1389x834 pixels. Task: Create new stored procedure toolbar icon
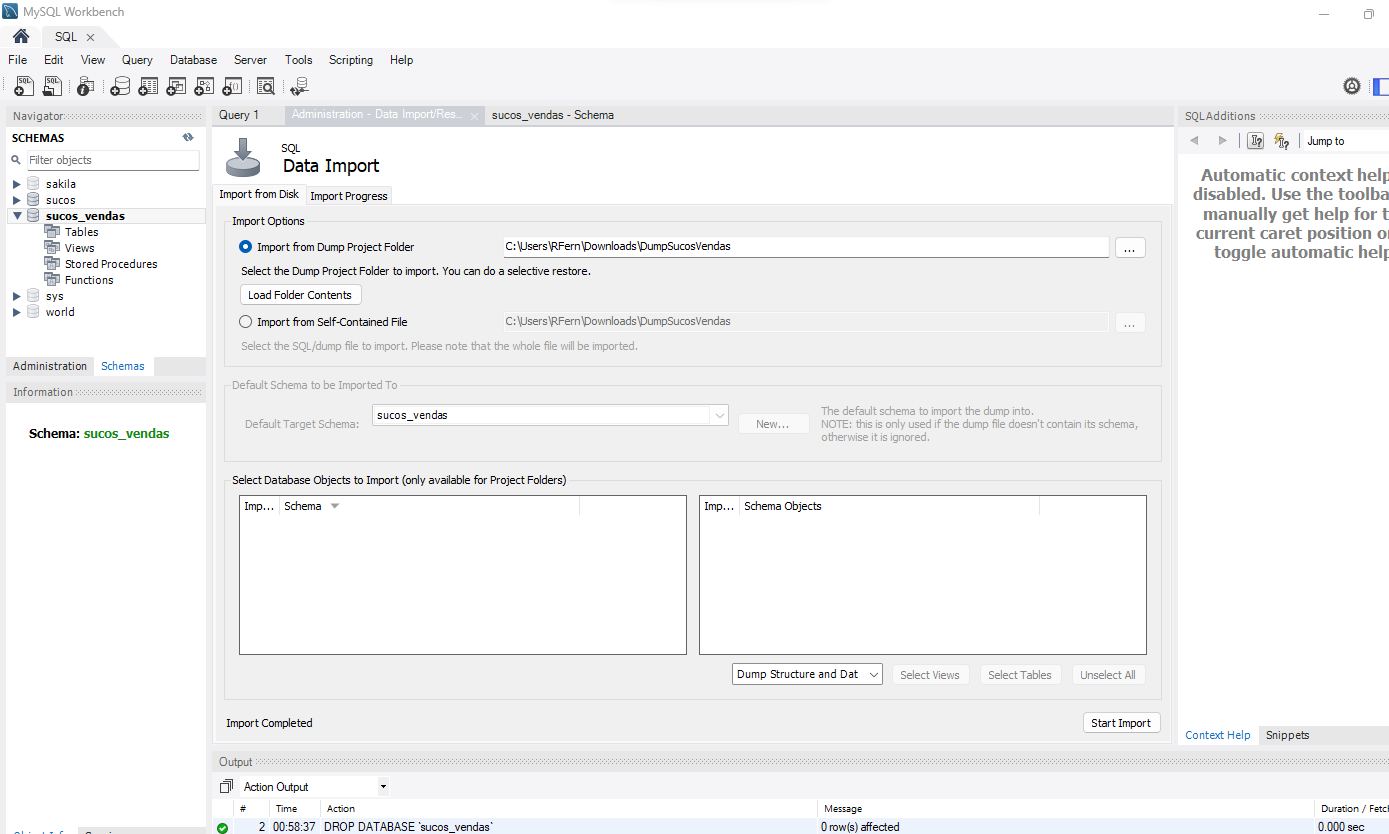pyautogui.click(x=204, y=87)
